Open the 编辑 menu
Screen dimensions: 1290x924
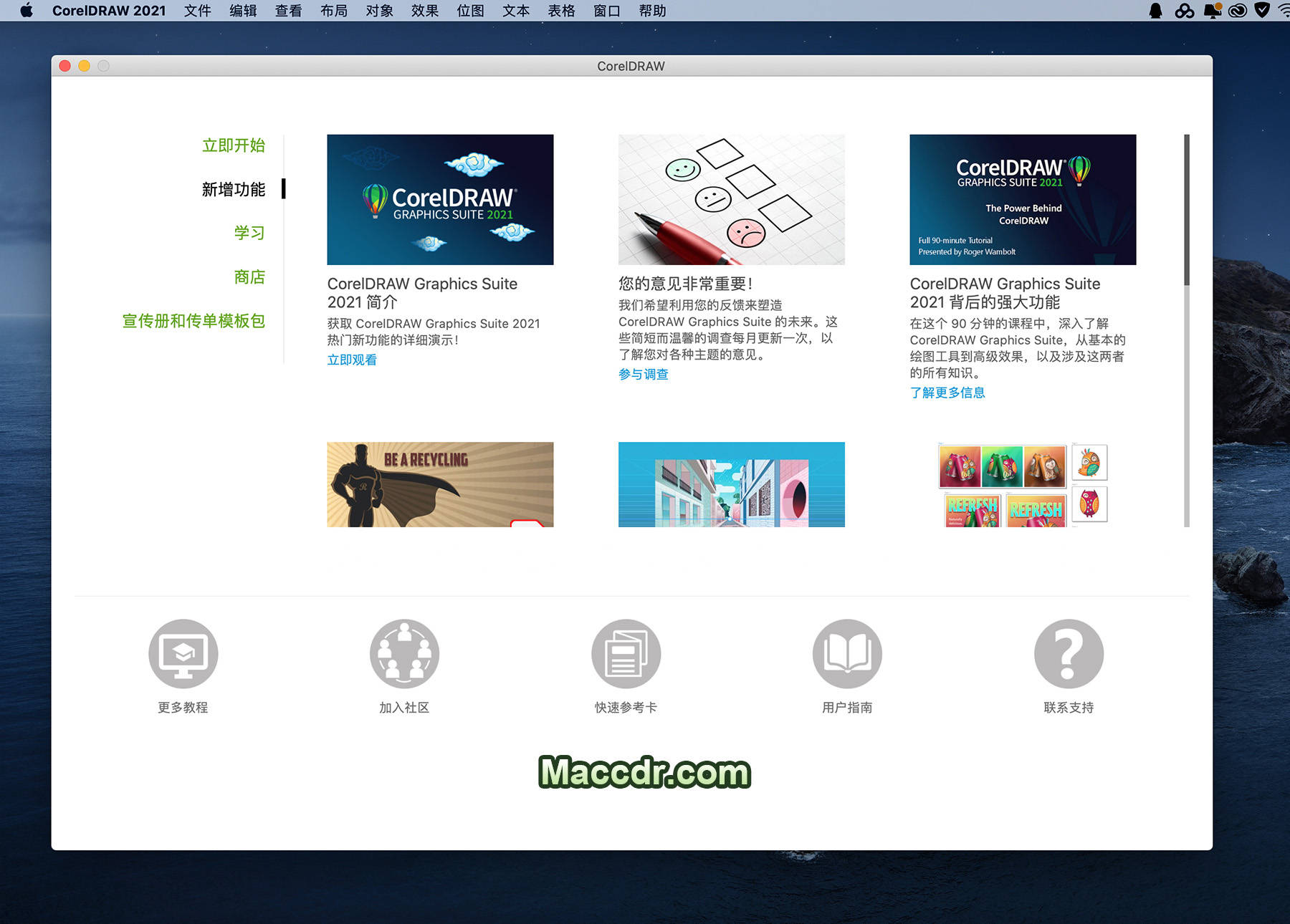pyautogui.click(x=243, y=10)
